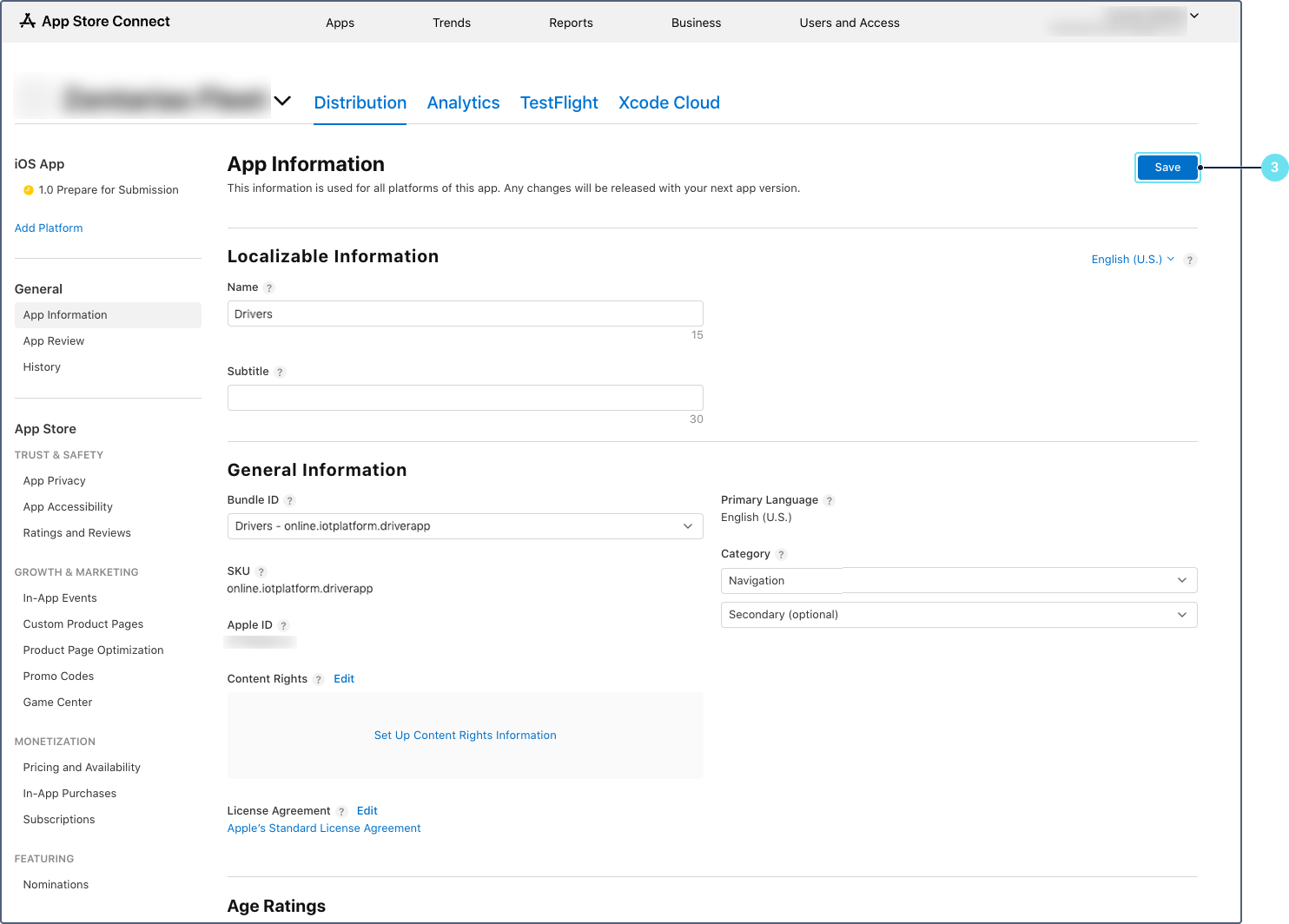Screen dimensions: 1289x924
Task: Open Subscriptions in the sidebar
Action: click(59, 820)
